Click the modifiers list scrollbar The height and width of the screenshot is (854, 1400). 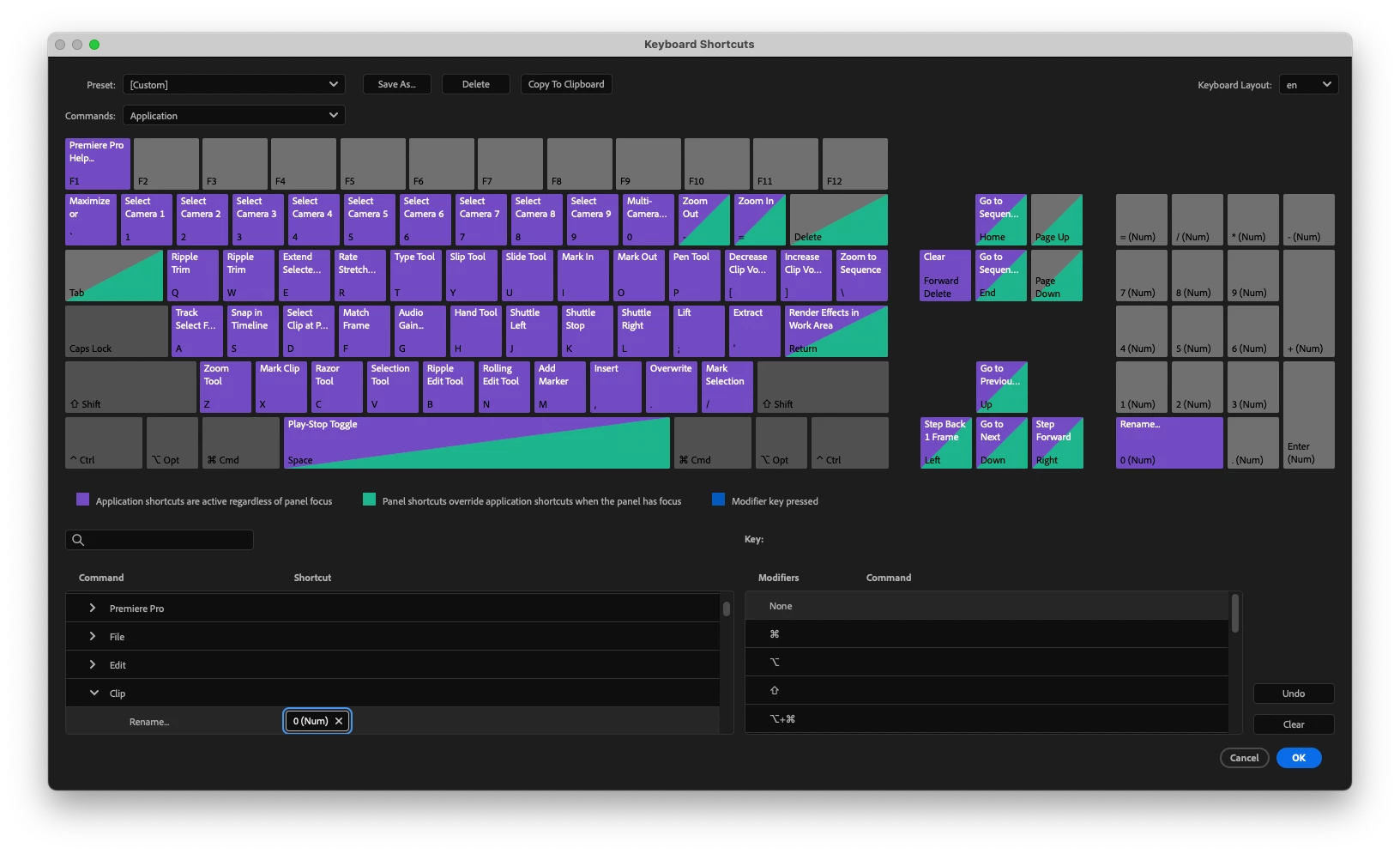(x=1235, y=614)
